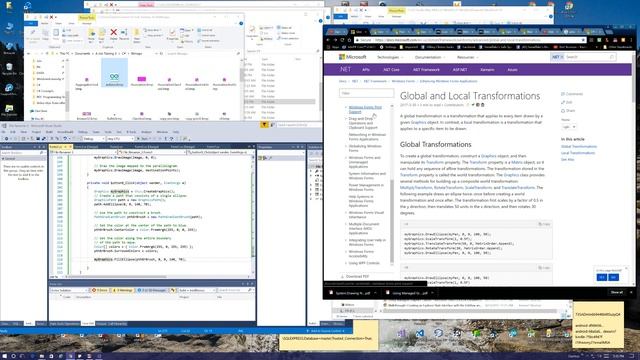Expand Globalizing Windows Forms tree item

click(346, 146)
